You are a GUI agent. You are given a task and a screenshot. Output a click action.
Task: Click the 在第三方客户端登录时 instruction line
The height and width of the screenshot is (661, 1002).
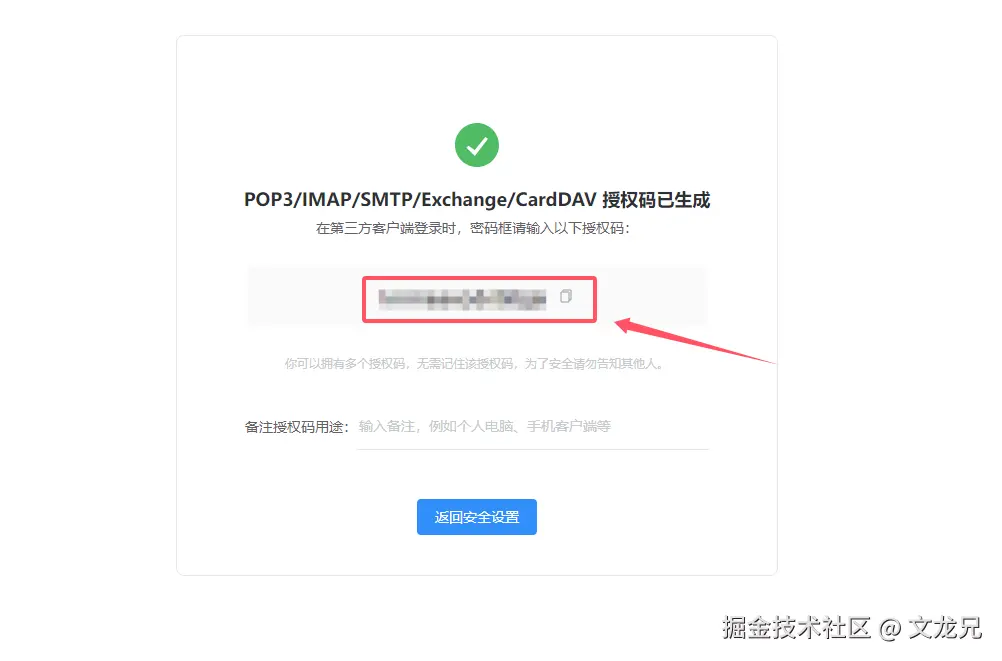coord(473,228)
